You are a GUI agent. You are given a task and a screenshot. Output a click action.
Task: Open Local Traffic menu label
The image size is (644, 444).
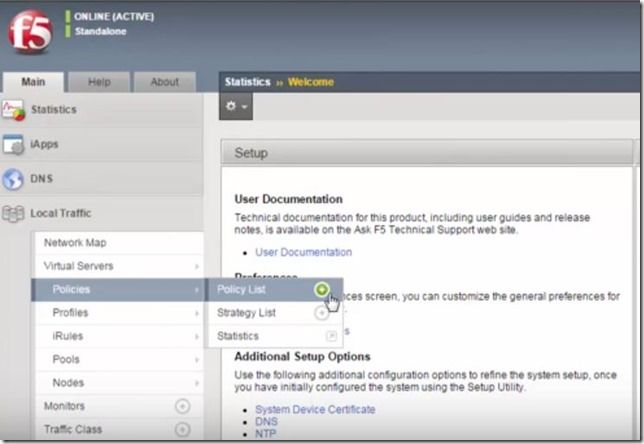point(61,213)
